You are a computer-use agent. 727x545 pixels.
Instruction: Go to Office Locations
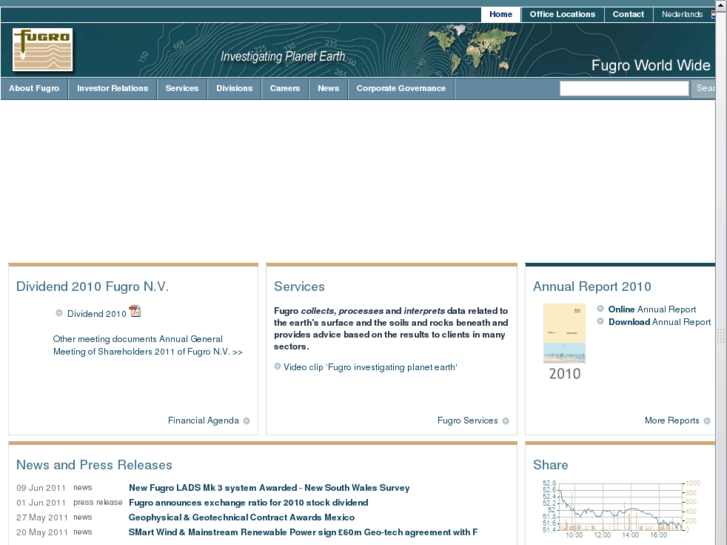tap(562, 14)
